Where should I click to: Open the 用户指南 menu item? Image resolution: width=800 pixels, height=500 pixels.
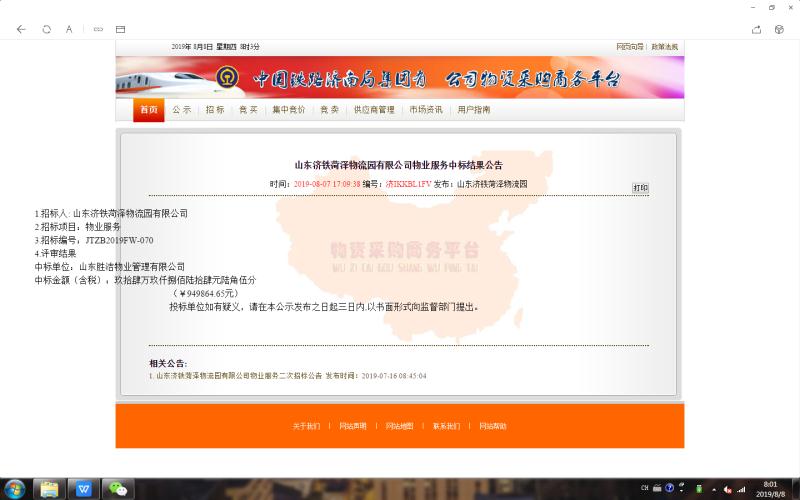pyautogui.click(x=474, y=110)
